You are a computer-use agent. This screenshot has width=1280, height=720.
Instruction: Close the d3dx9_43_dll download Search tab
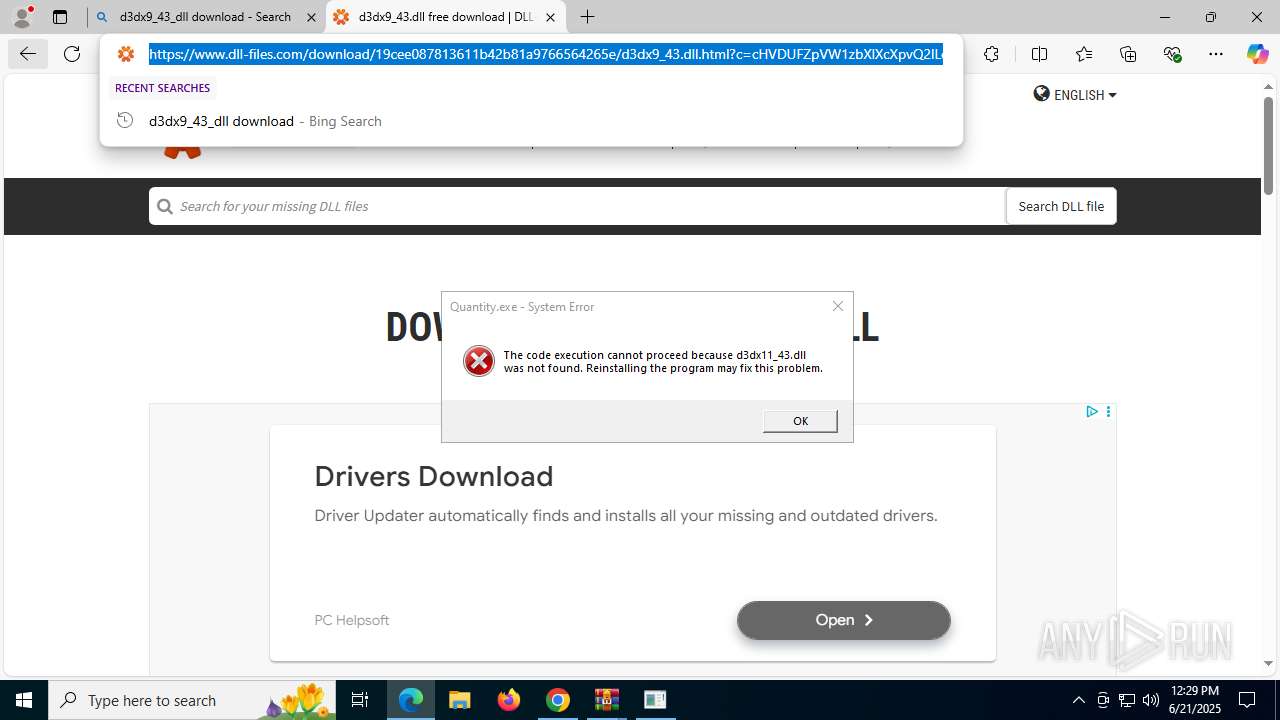[x=311, y=17]
